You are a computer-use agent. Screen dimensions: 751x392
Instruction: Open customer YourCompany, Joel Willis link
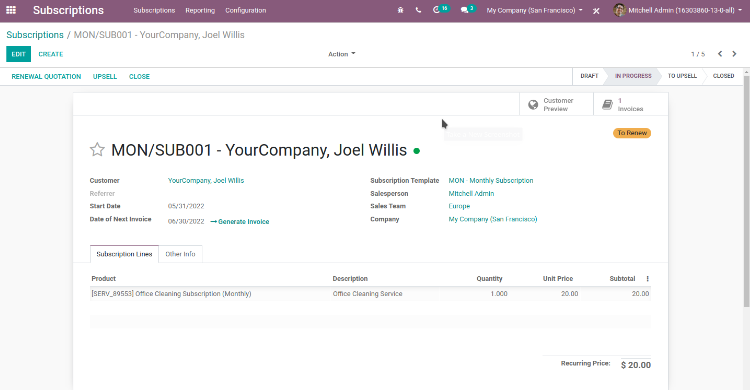coord(206,181)
